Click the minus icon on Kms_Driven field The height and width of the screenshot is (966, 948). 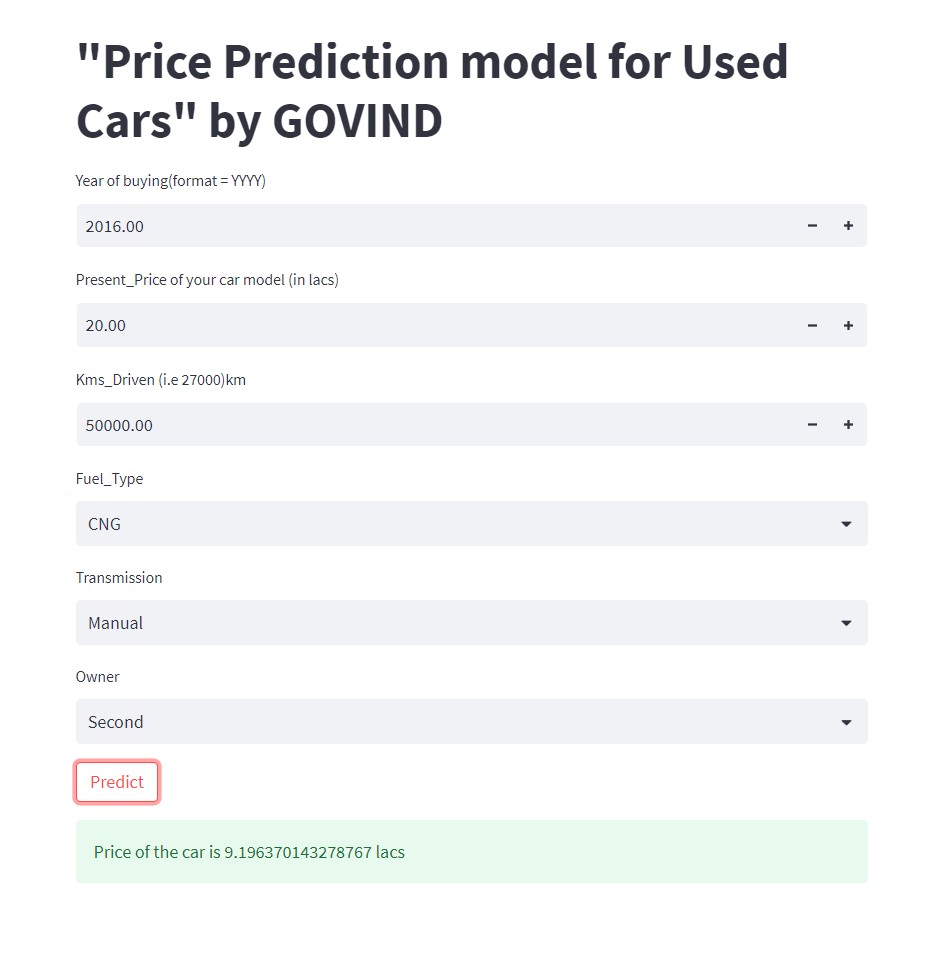click(812, 424)
